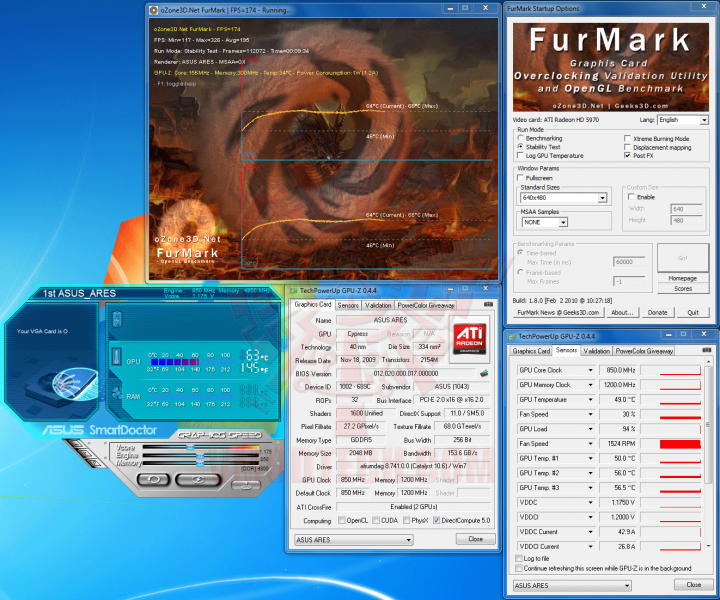Image resolution: width=720 pixels, height=600 pixels.
Task: Open the GPU Core Clock sensor dropdown arrow
Action: tap(590, 370)
